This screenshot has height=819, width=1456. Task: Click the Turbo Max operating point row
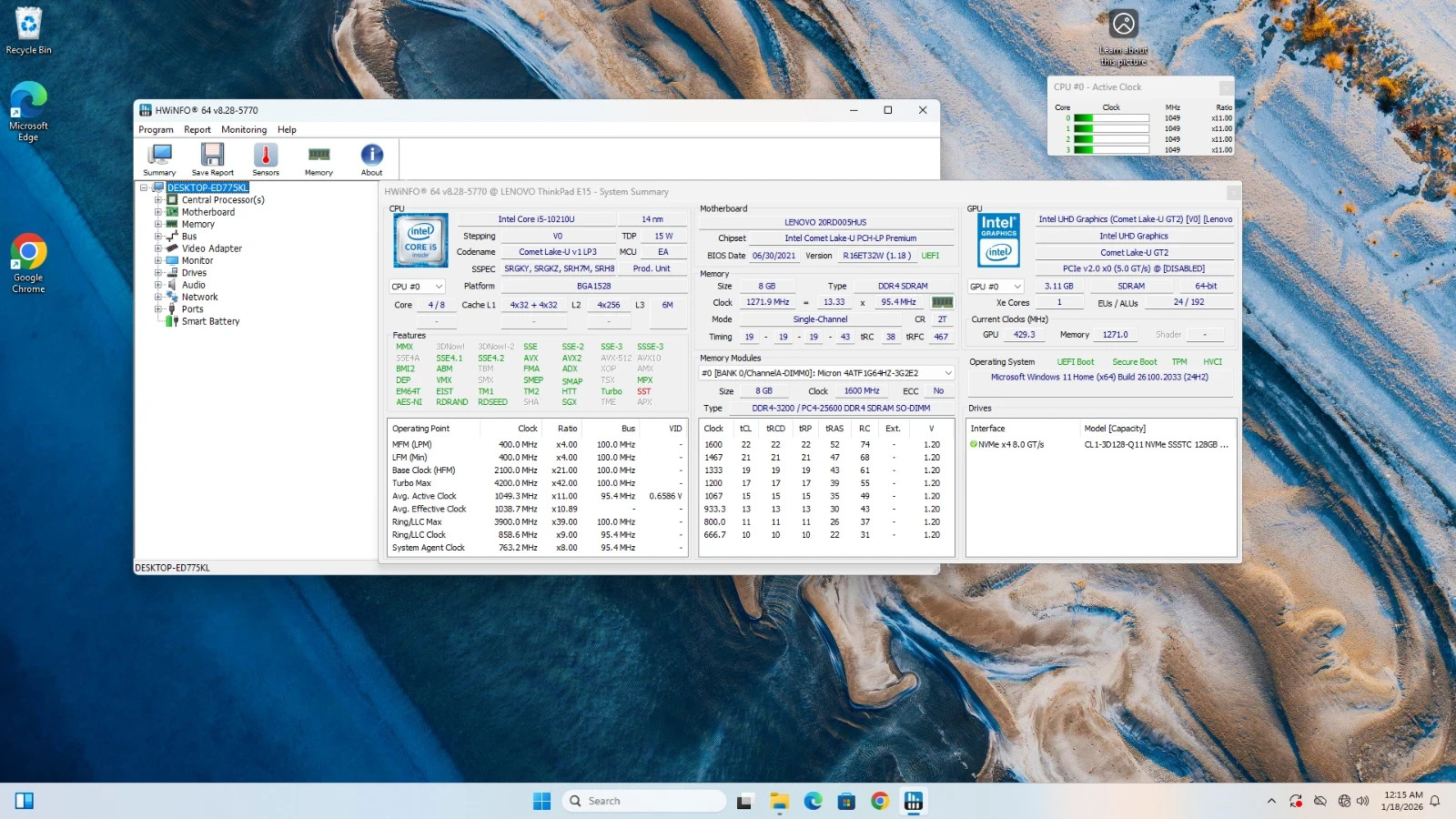pos(537,483)
